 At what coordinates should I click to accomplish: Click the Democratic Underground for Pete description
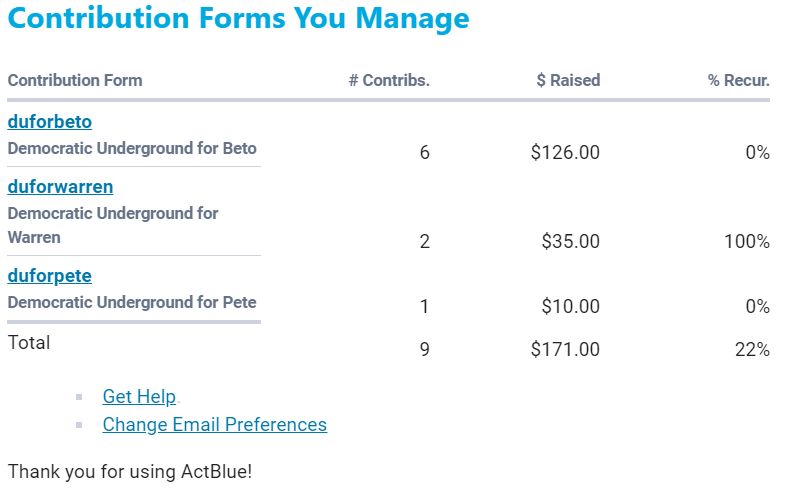pos(132,302)
